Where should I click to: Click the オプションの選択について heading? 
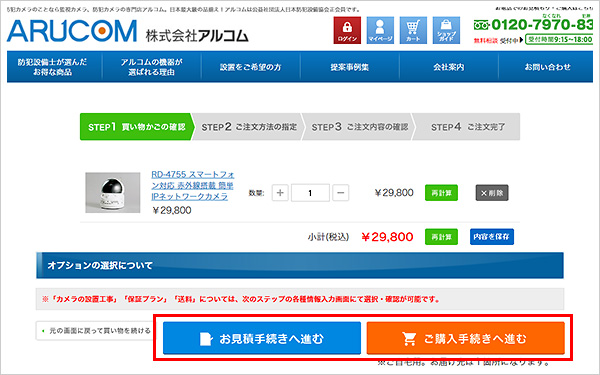[x=100, y=265]
